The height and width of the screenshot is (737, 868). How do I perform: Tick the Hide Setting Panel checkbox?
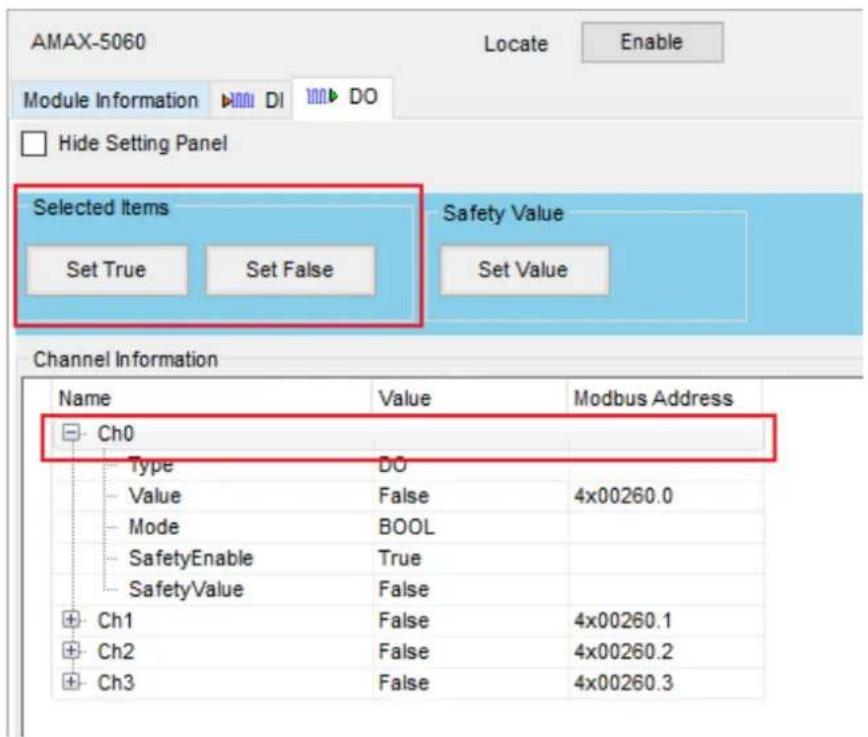point(34,143)
